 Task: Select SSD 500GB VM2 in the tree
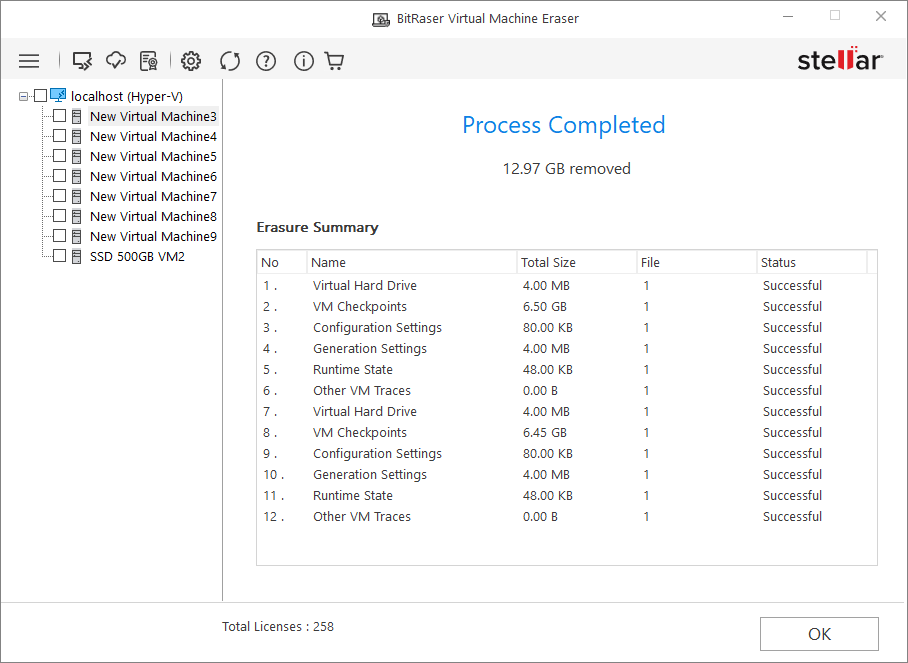pos(137,257)
